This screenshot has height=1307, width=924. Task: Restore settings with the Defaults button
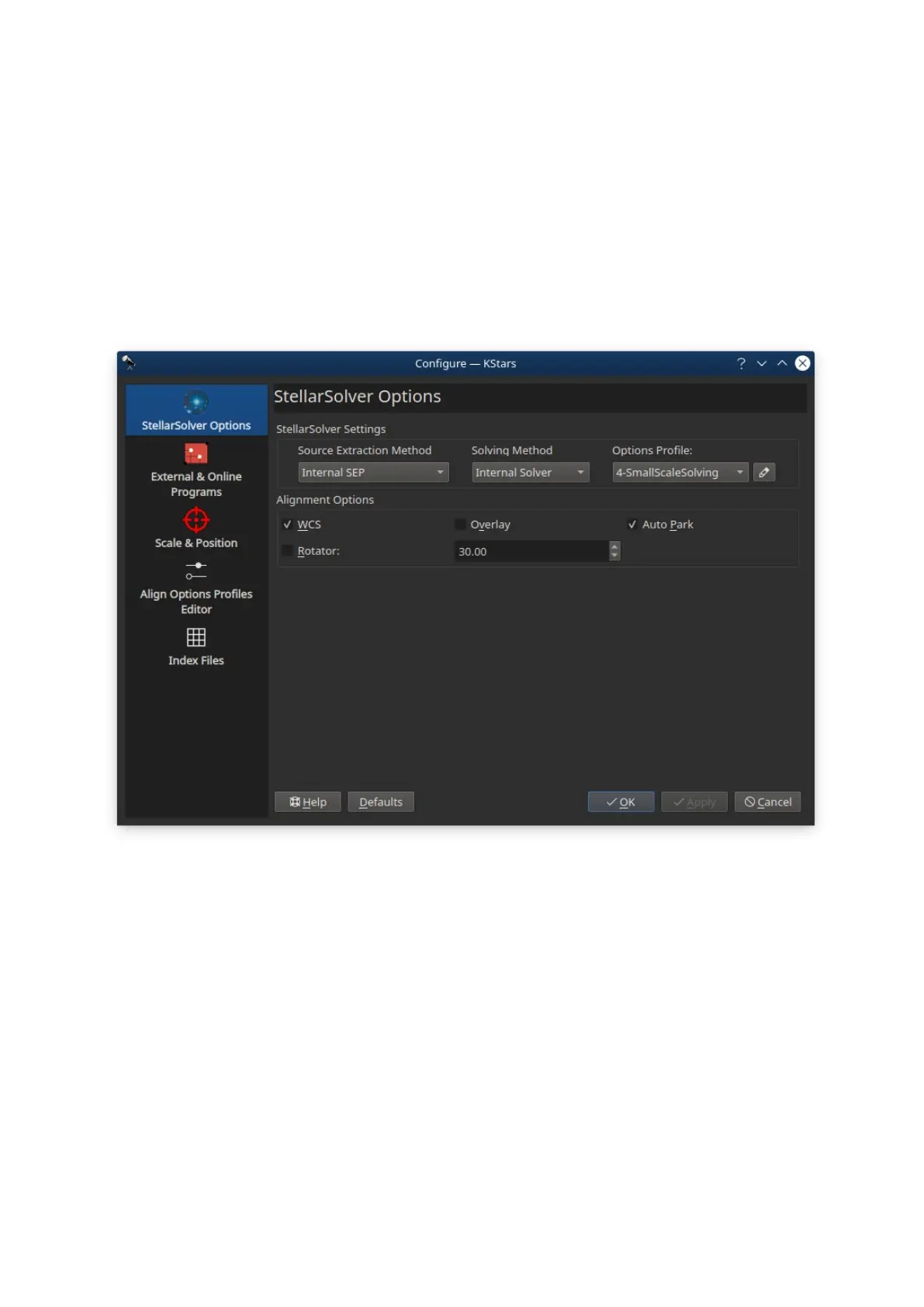coord(381,802)
